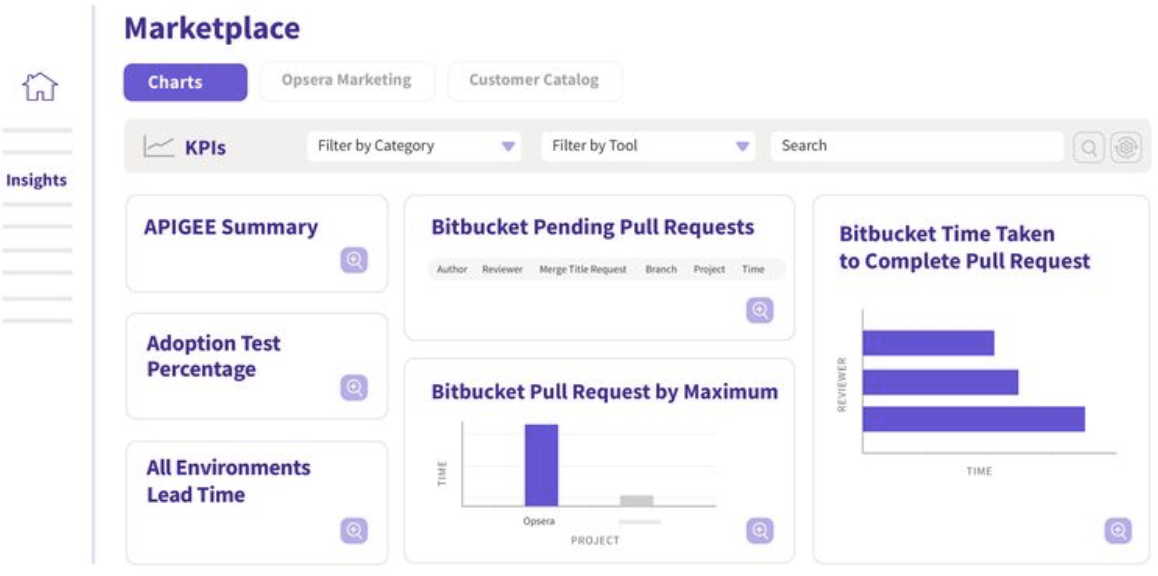1158x576 pixels.
Task: Zoom into the APIGEE Summary card
Action: tap(354, 260)
